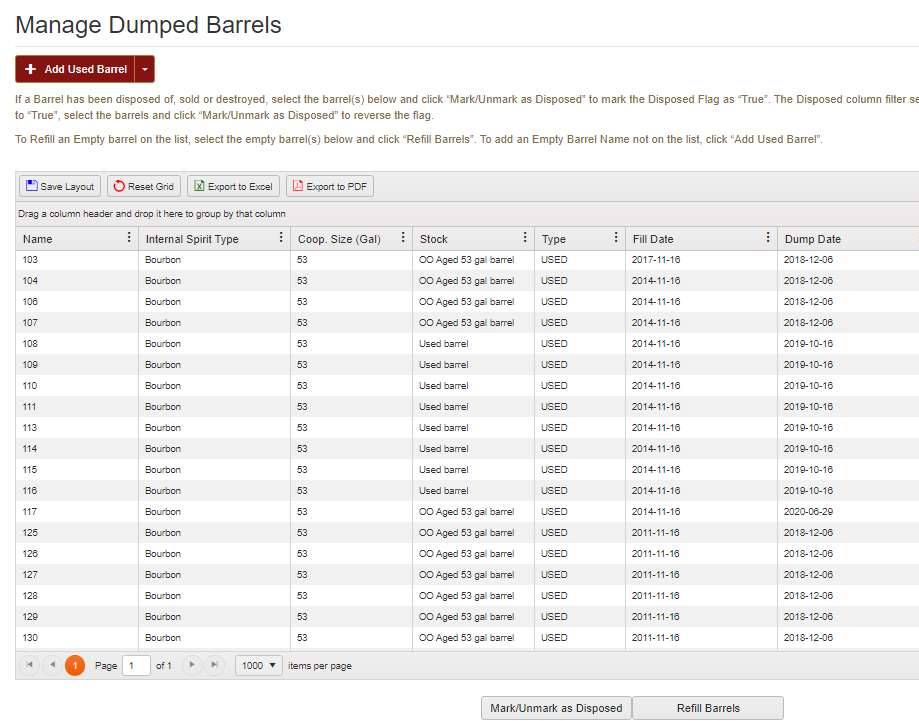The image size is (919, 721).
Task: Open the Fill Date column menu dots
Action: [768, 237]
